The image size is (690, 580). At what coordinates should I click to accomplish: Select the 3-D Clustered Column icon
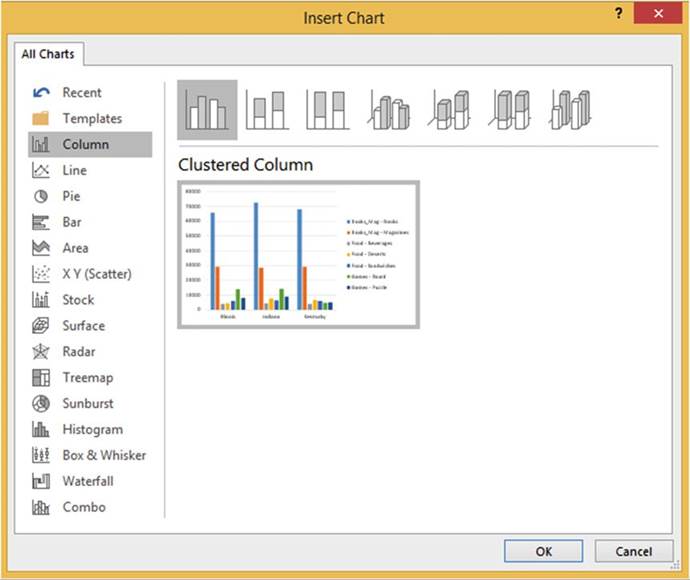389,110
